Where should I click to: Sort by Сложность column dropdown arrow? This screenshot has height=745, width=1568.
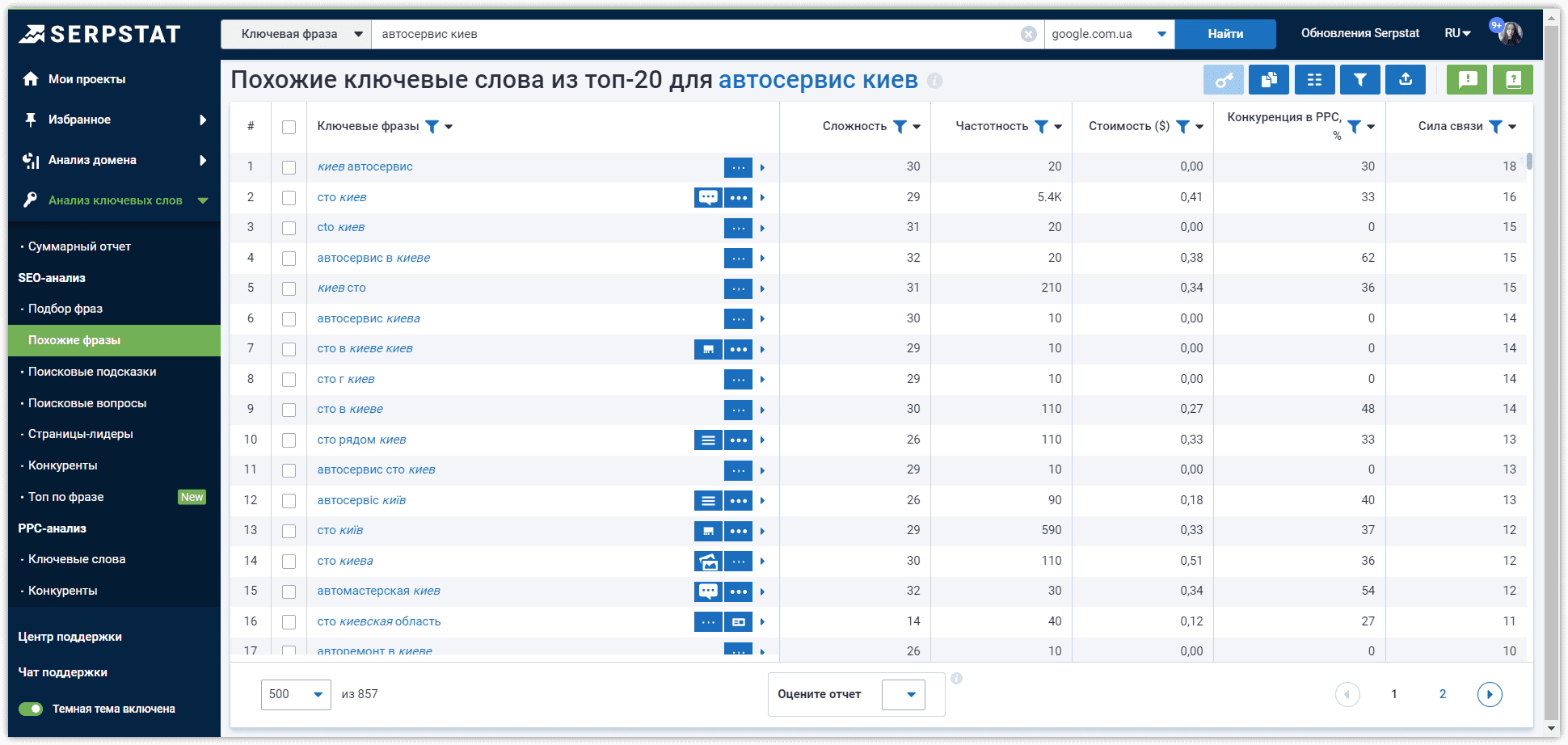pos(917,127)
